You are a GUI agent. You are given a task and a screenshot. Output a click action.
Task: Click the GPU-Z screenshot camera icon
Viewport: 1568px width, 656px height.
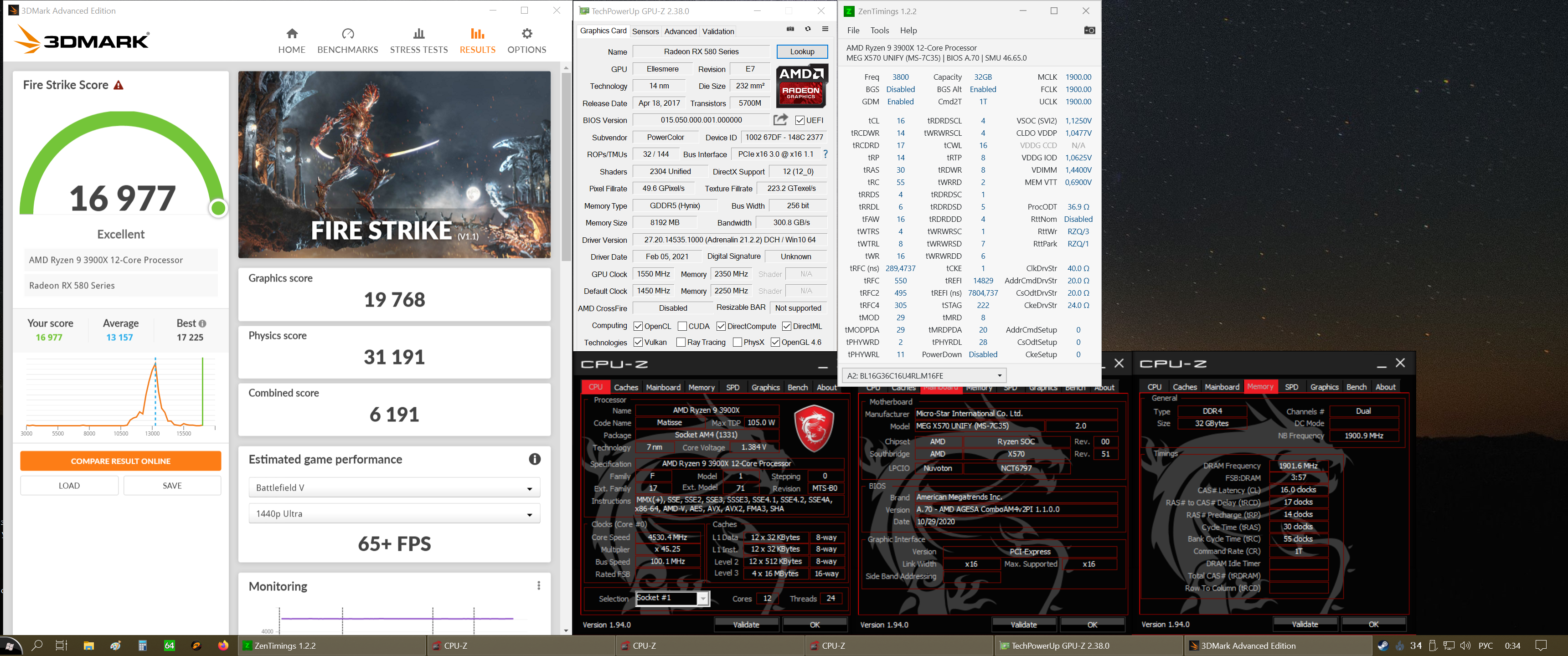coord(790,29)
